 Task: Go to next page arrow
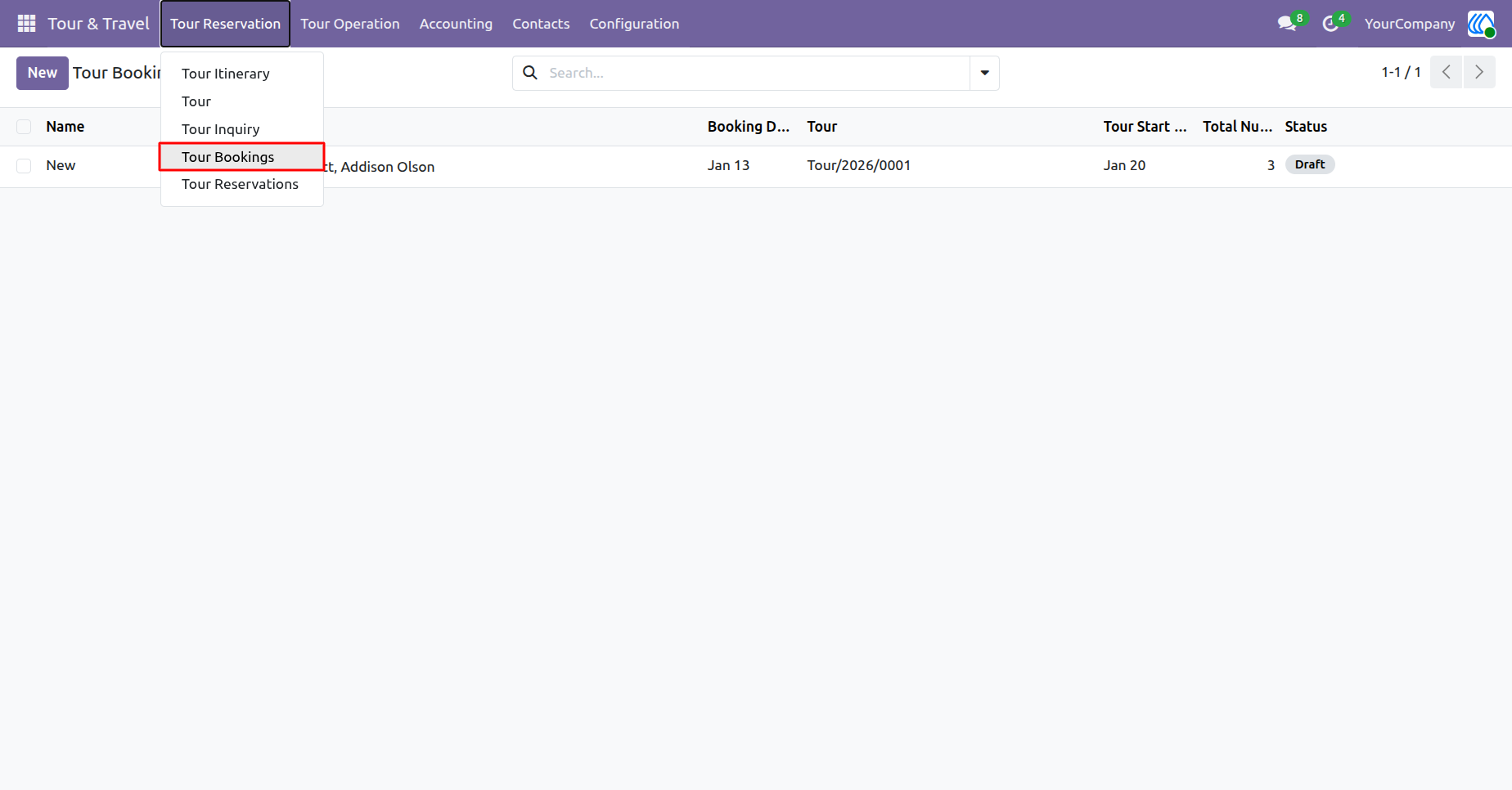[x=1479, y=72]
